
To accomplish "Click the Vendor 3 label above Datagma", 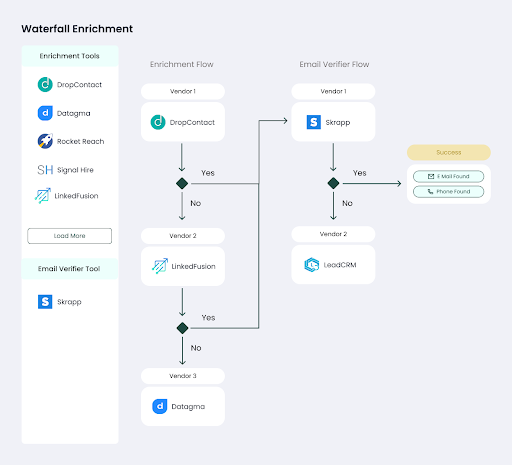I will 183,376.
